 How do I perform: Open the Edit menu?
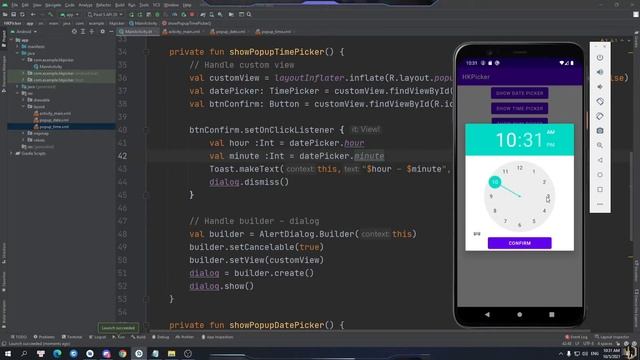[x=25, y=5]
